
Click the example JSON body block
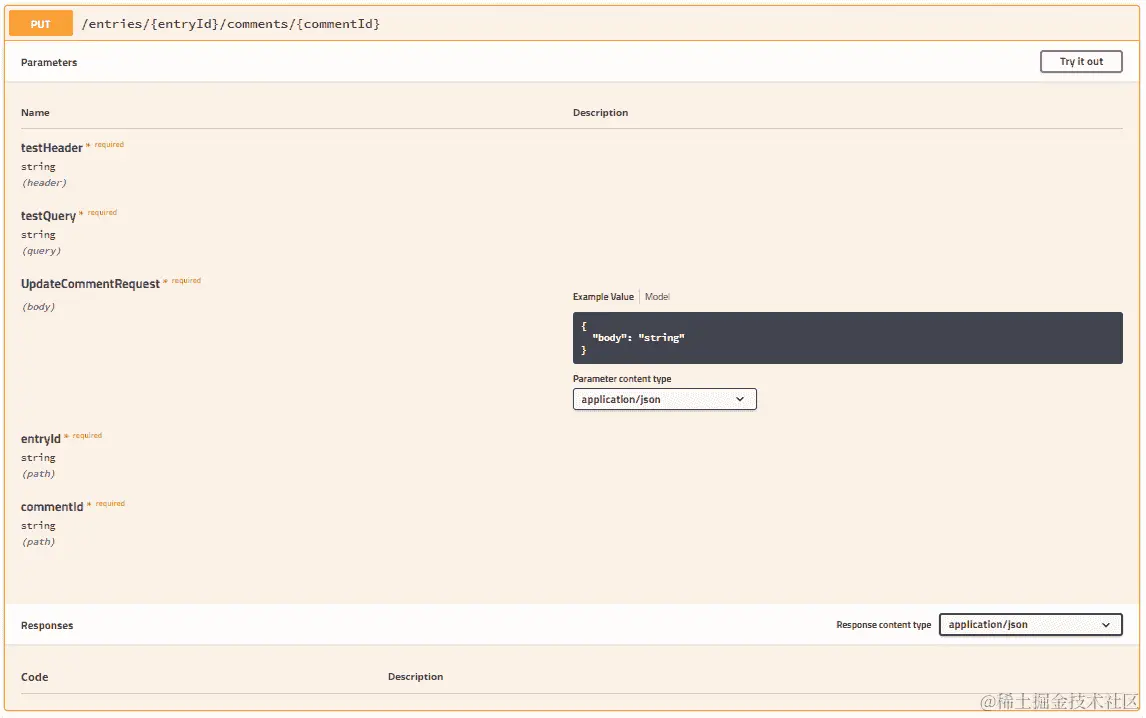848,338
